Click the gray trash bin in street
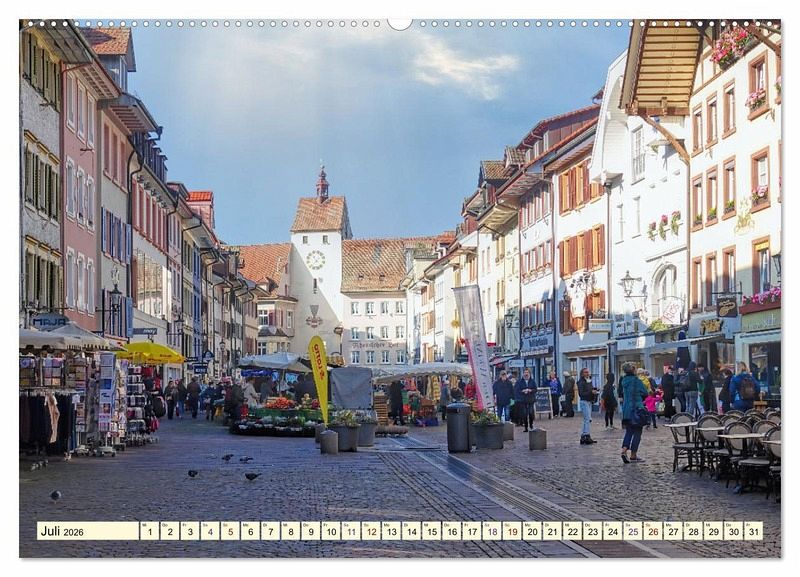The image size is (800, 577). pos(458,427)
